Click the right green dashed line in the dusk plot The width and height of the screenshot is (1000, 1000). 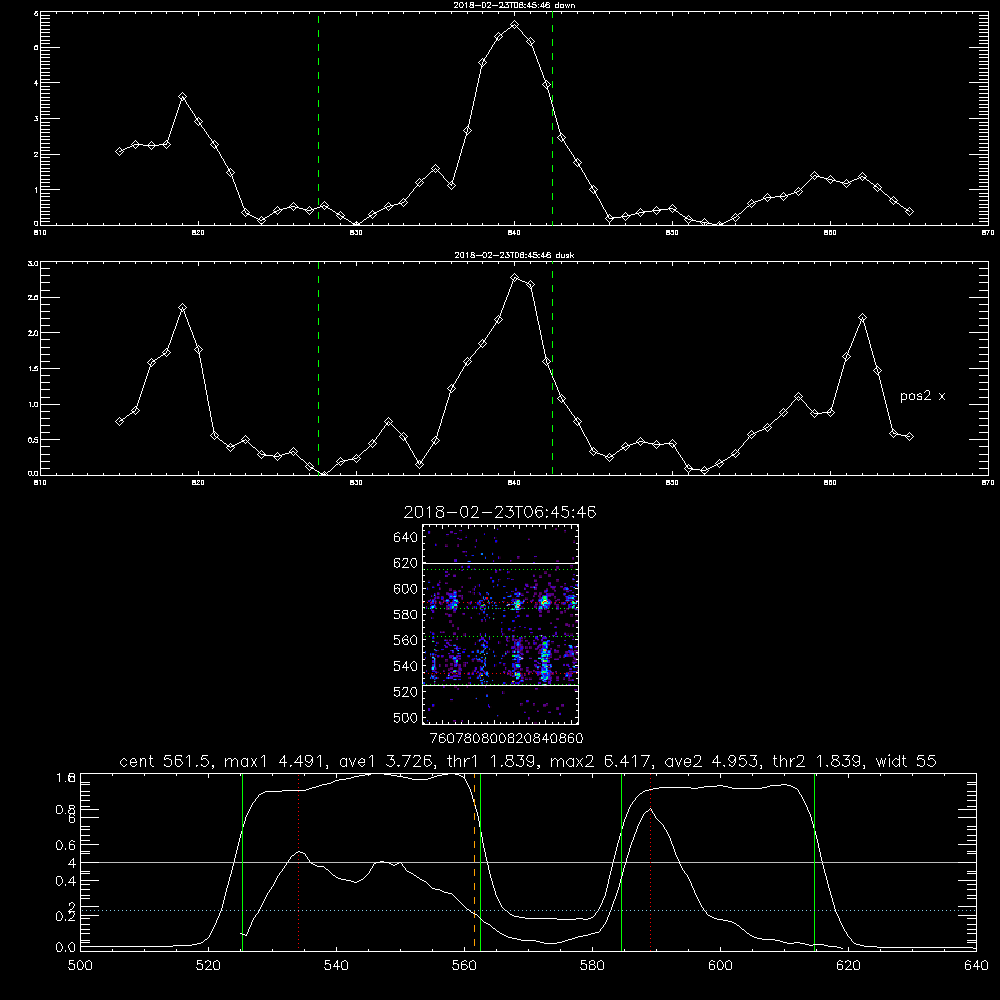tap(552, 368)
